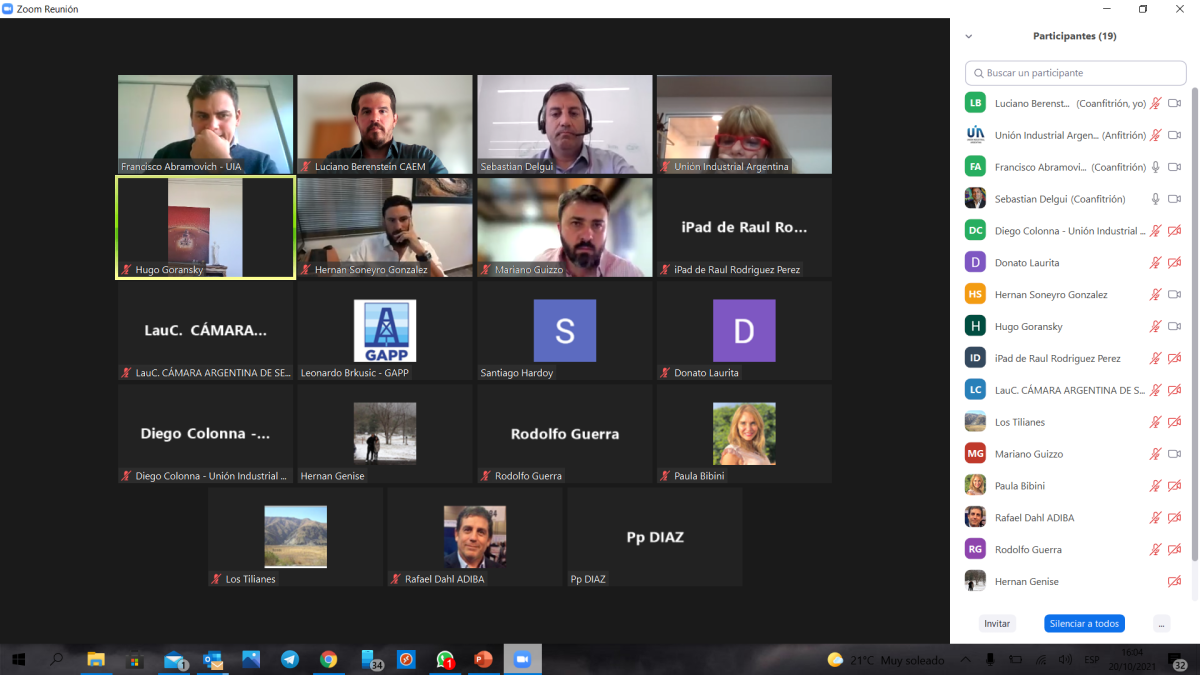This screenshot has height=675, width=1200.
Task: Select the Pp DIAZ video tile
Action: (x=654, y=537)
